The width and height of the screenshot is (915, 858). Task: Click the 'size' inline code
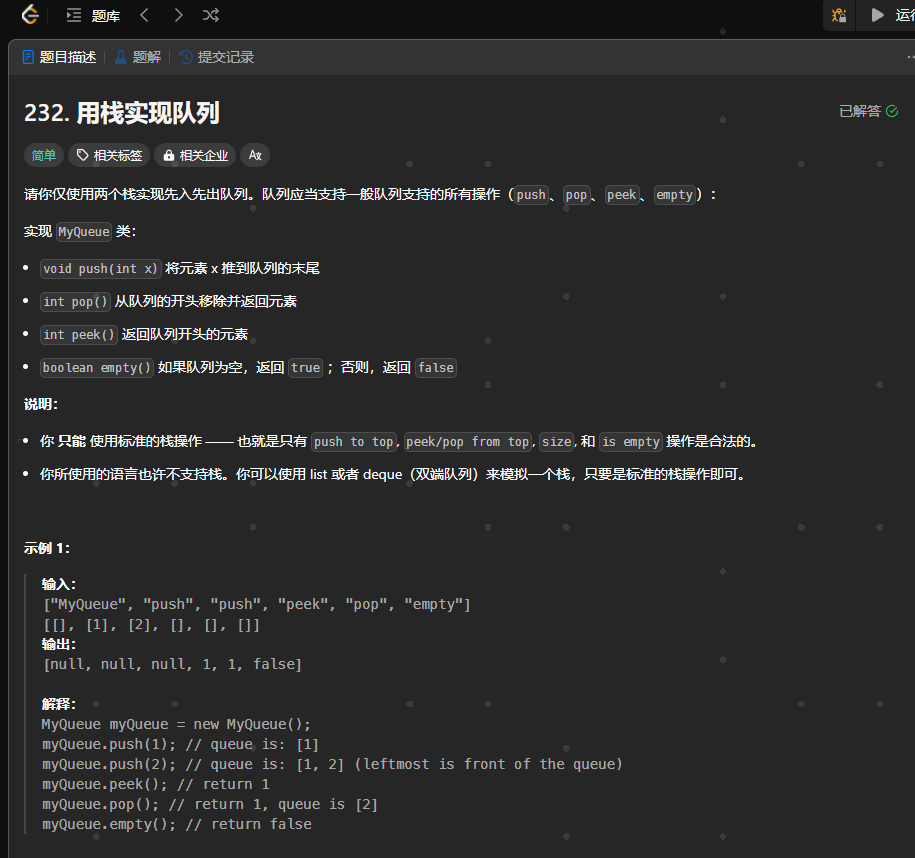557,442
